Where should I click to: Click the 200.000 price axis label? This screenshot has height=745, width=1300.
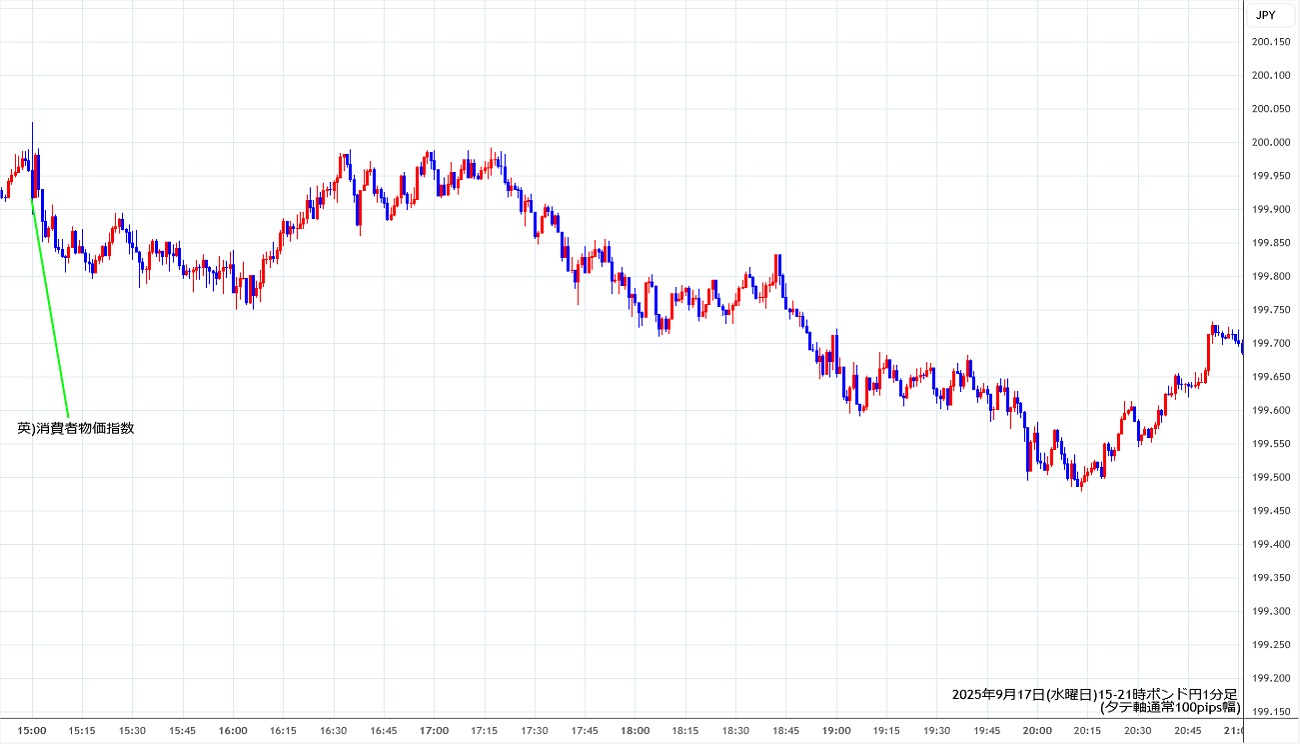point(1270,142)
